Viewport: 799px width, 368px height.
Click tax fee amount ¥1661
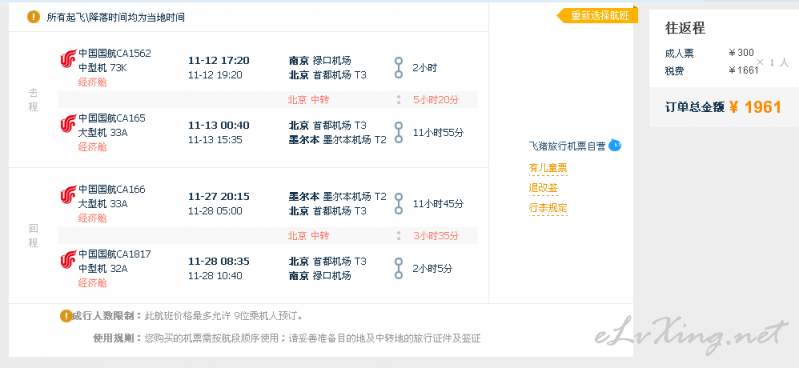[744, 70]
